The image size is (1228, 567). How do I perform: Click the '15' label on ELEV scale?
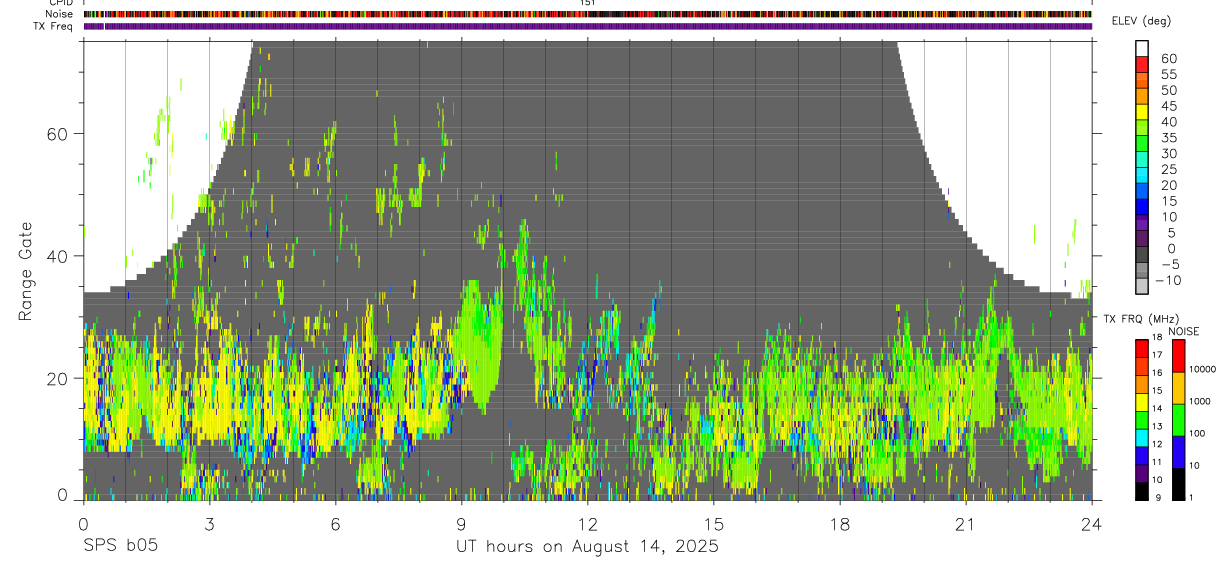click(1168, 201)
